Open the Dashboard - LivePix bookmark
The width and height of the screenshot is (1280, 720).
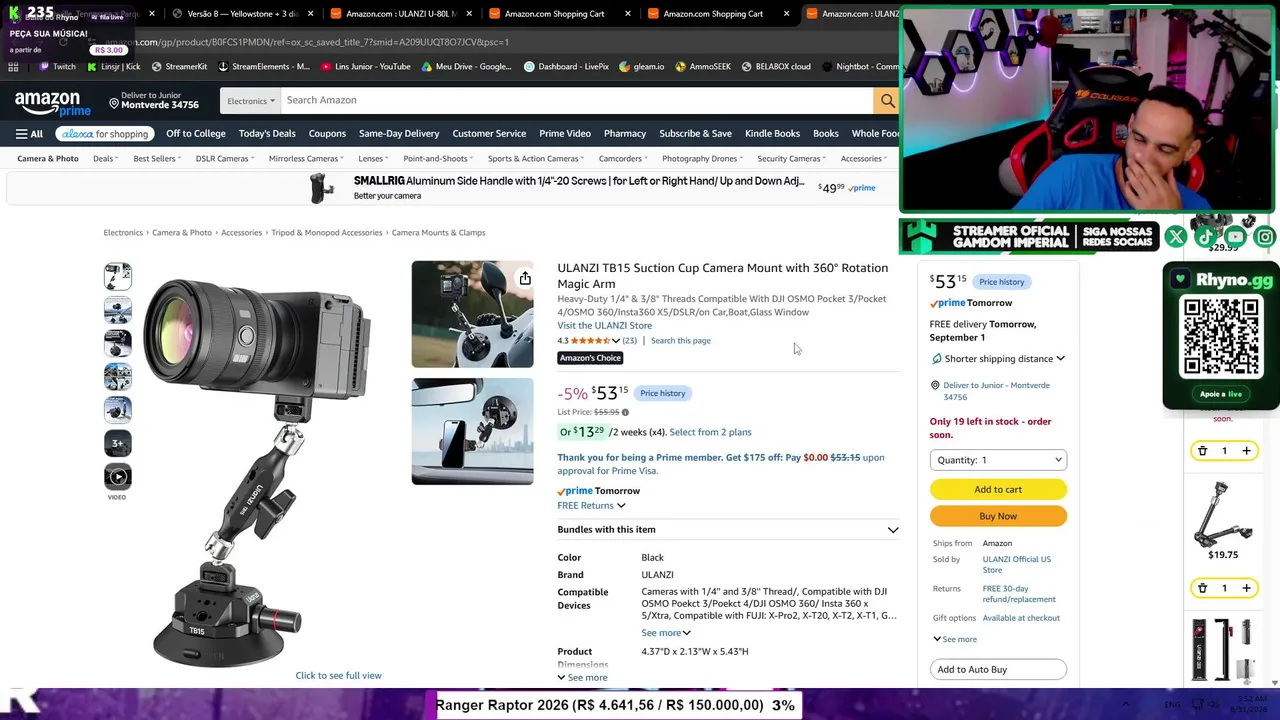(566, 67)
